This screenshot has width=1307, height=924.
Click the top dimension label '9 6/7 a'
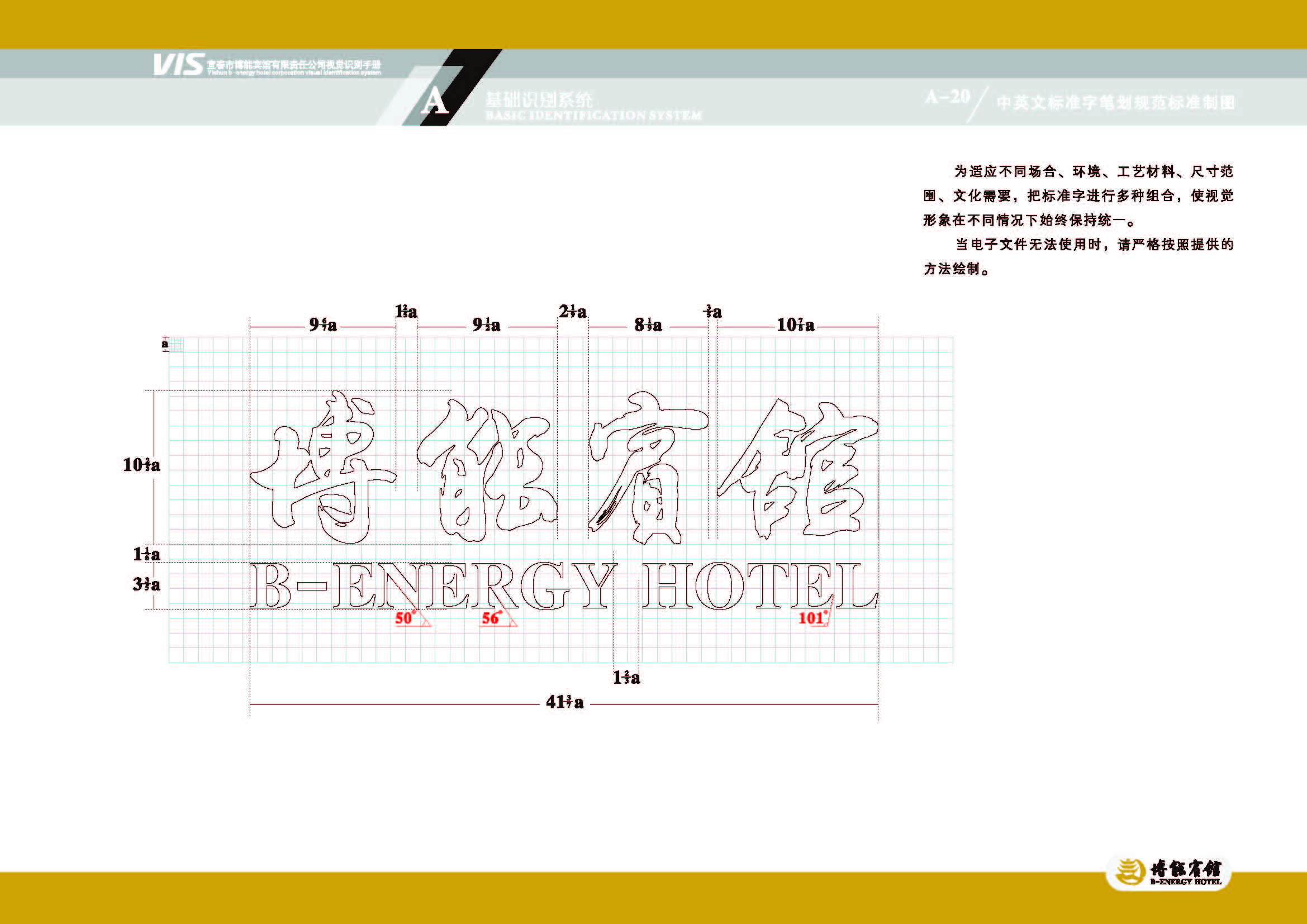pos(323,325)
